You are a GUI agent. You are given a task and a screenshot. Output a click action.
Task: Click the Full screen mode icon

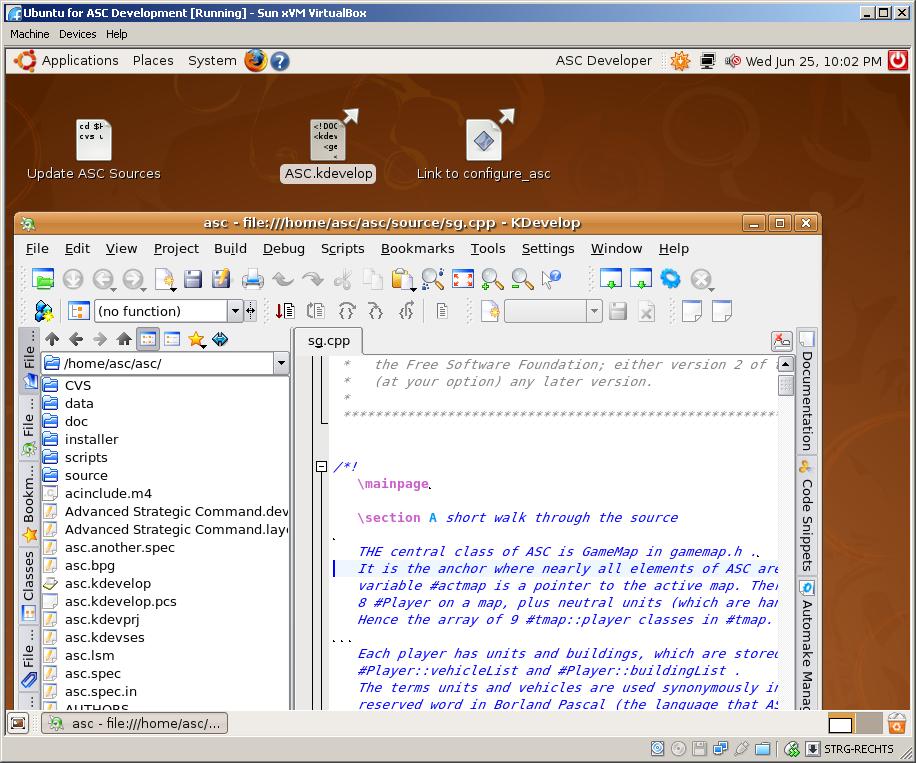tap(463, 279)
